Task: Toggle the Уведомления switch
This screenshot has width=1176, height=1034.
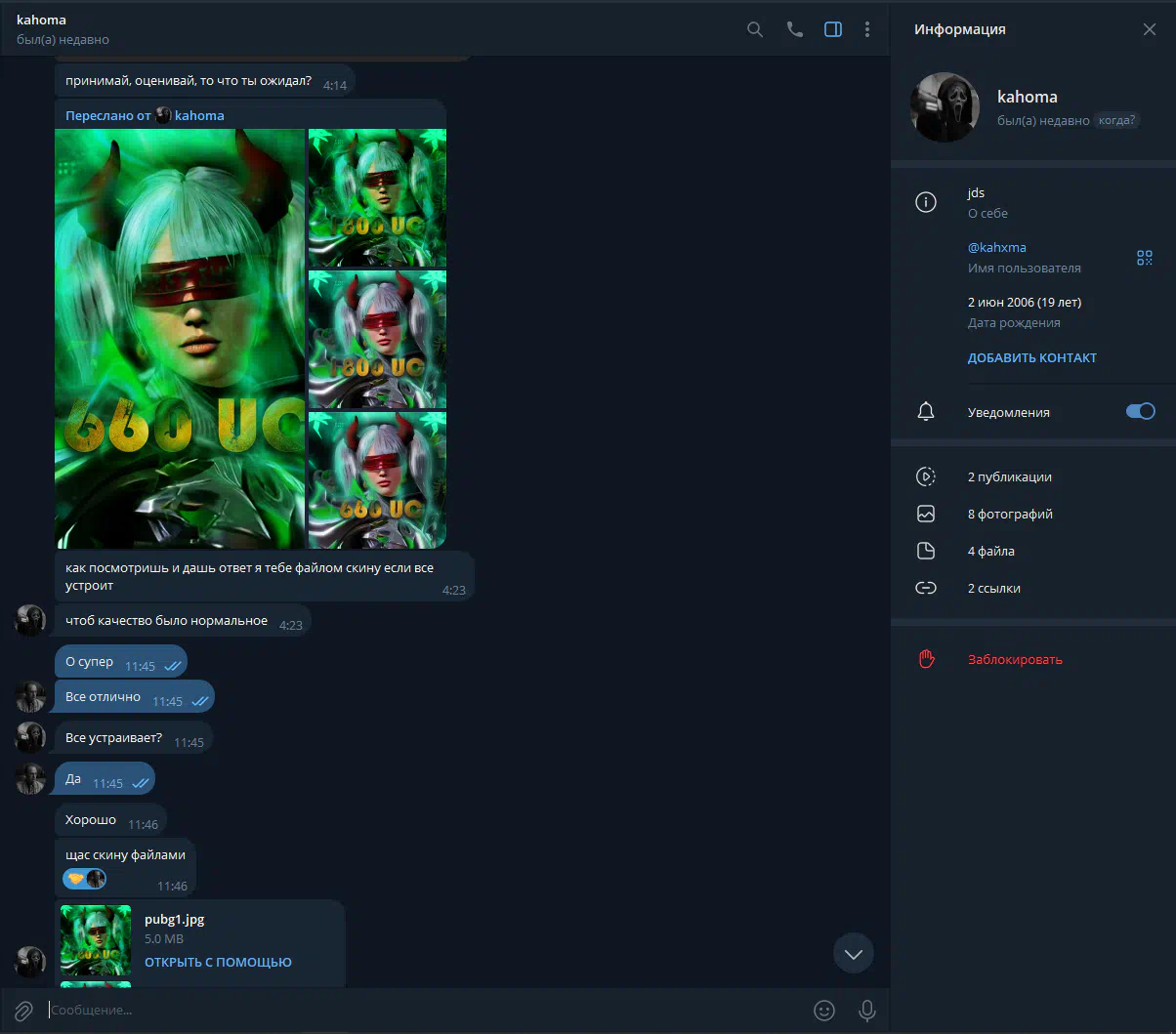Action: coord(1141,411)
